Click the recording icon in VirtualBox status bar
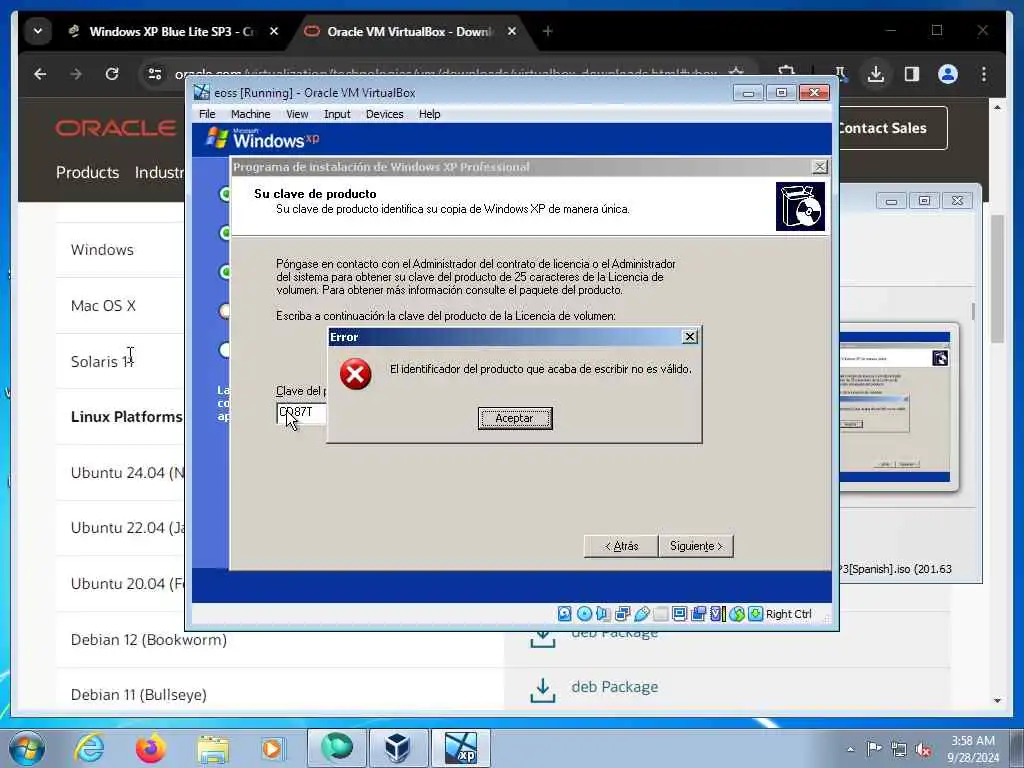 699,614
